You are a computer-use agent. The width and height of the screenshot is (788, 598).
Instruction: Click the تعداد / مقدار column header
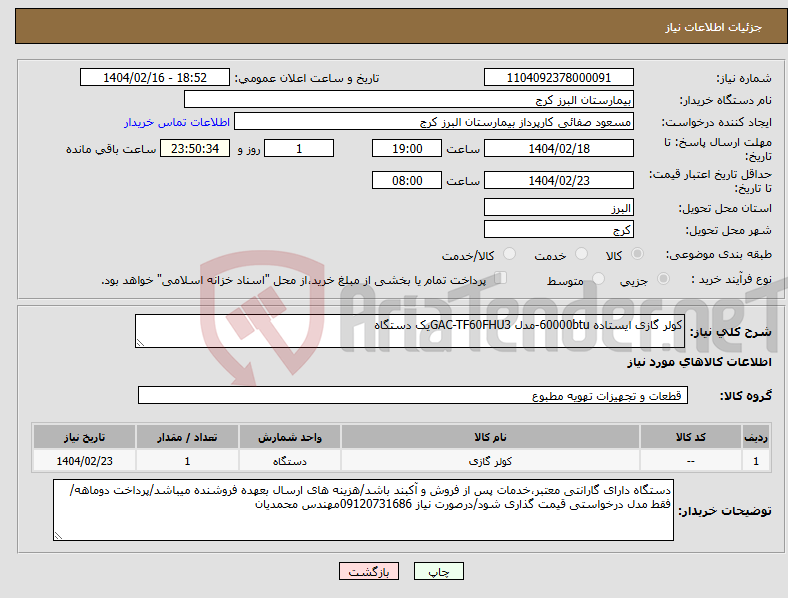[x=187, y=437]
